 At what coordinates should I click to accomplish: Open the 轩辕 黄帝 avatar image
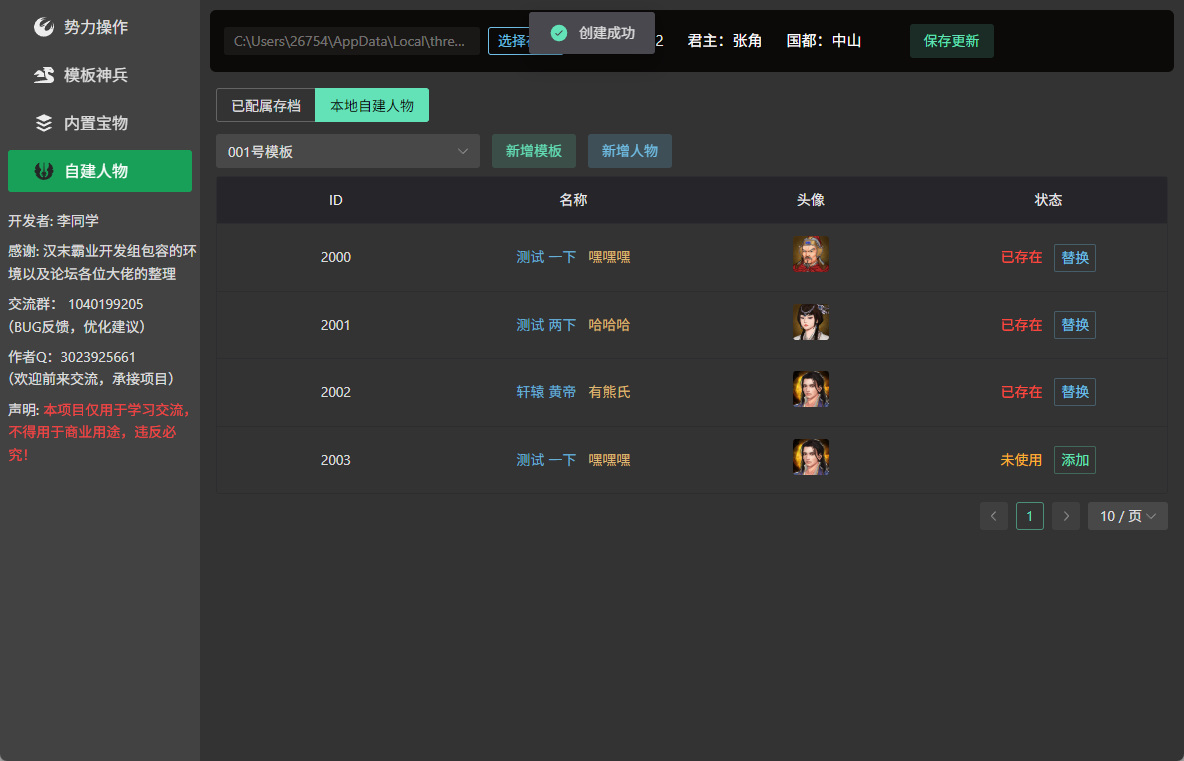pyautogui.click(x=811, y=390)
